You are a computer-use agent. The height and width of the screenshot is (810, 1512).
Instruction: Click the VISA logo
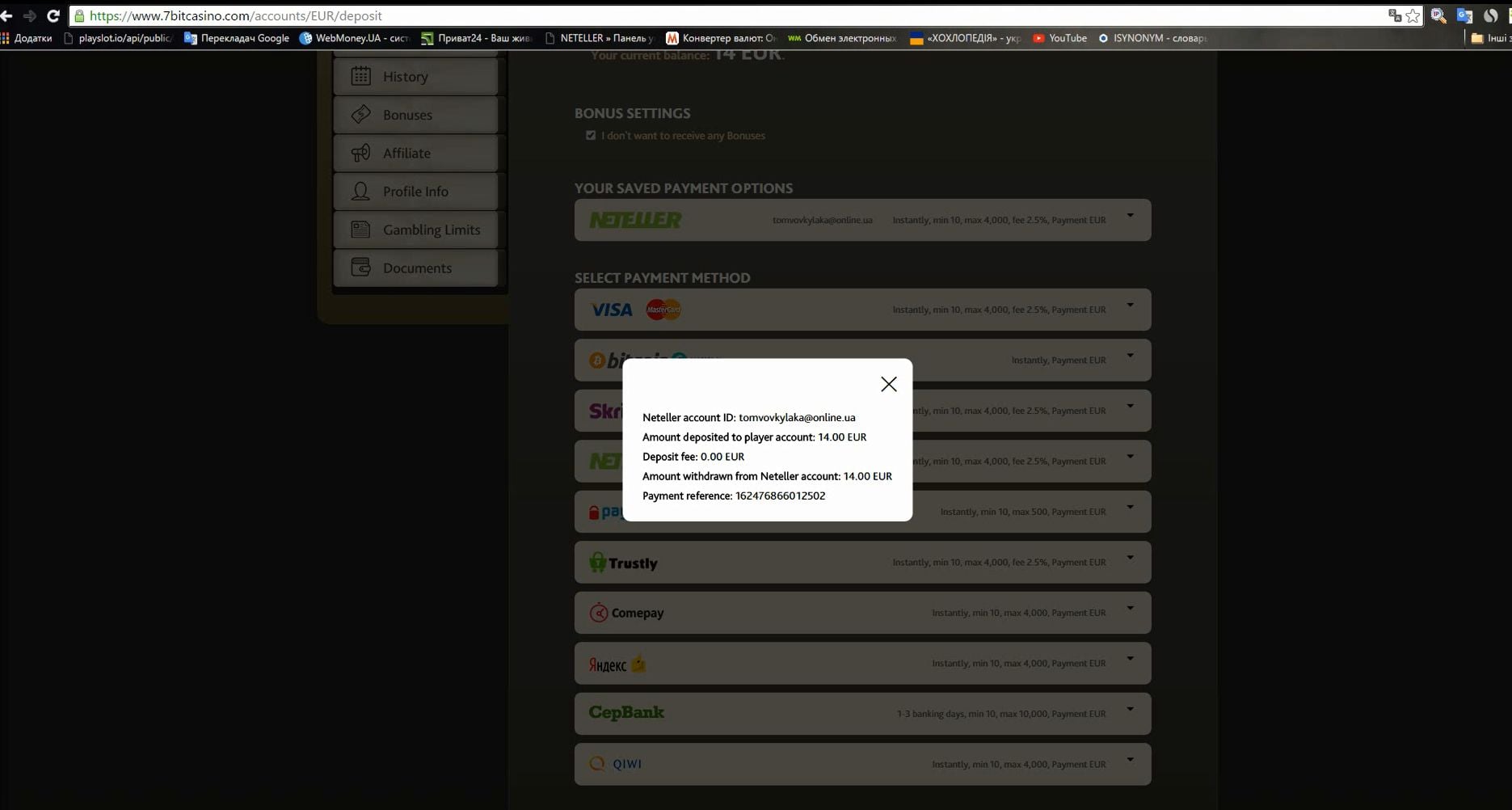point(612,310)
